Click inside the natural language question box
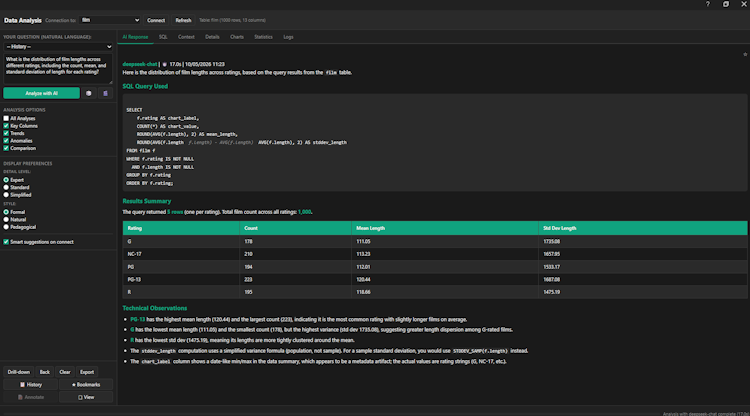The width and height of the screenshot is (750, 416). click(58, 69)
